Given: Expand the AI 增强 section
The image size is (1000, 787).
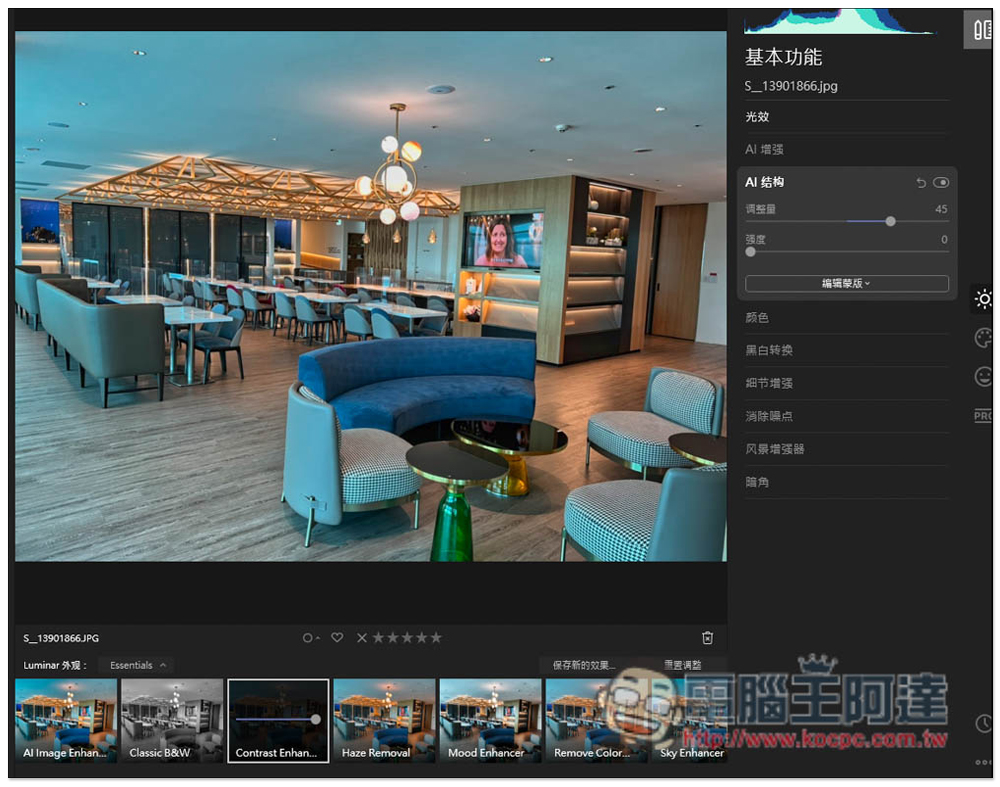Looking at the screenshot, I should (846, 149).
